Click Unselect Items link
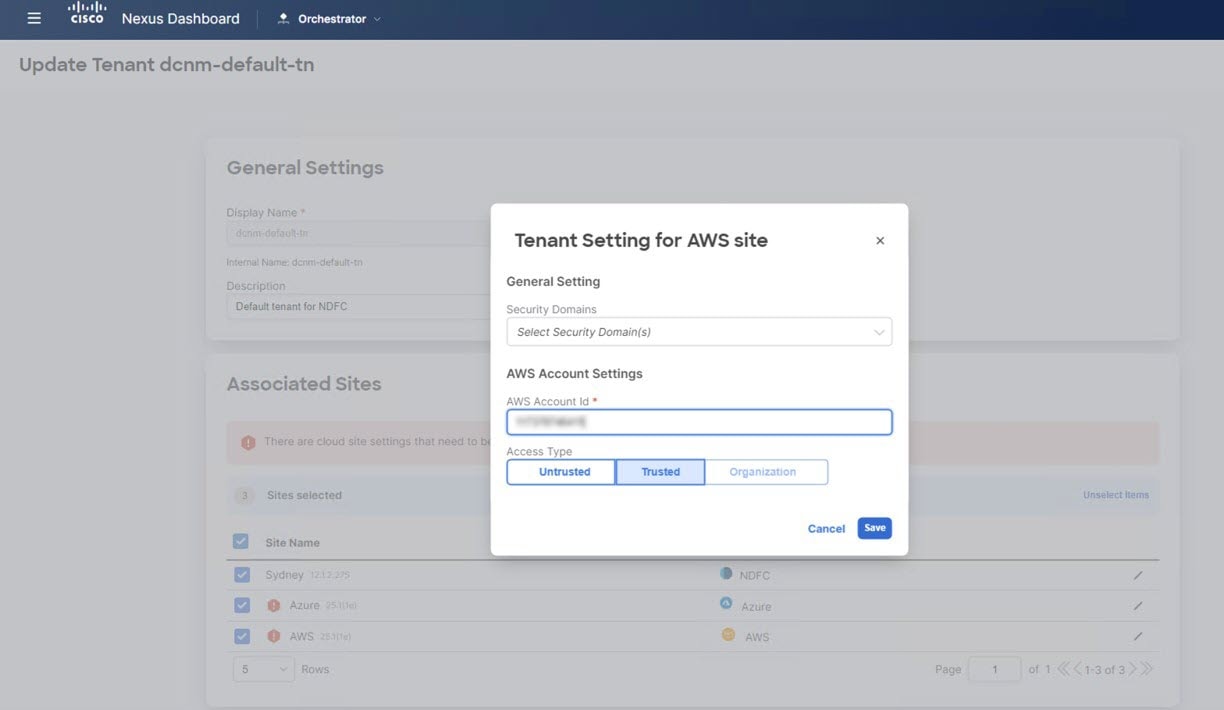 pyautogui.click(x=1116, y=495)
